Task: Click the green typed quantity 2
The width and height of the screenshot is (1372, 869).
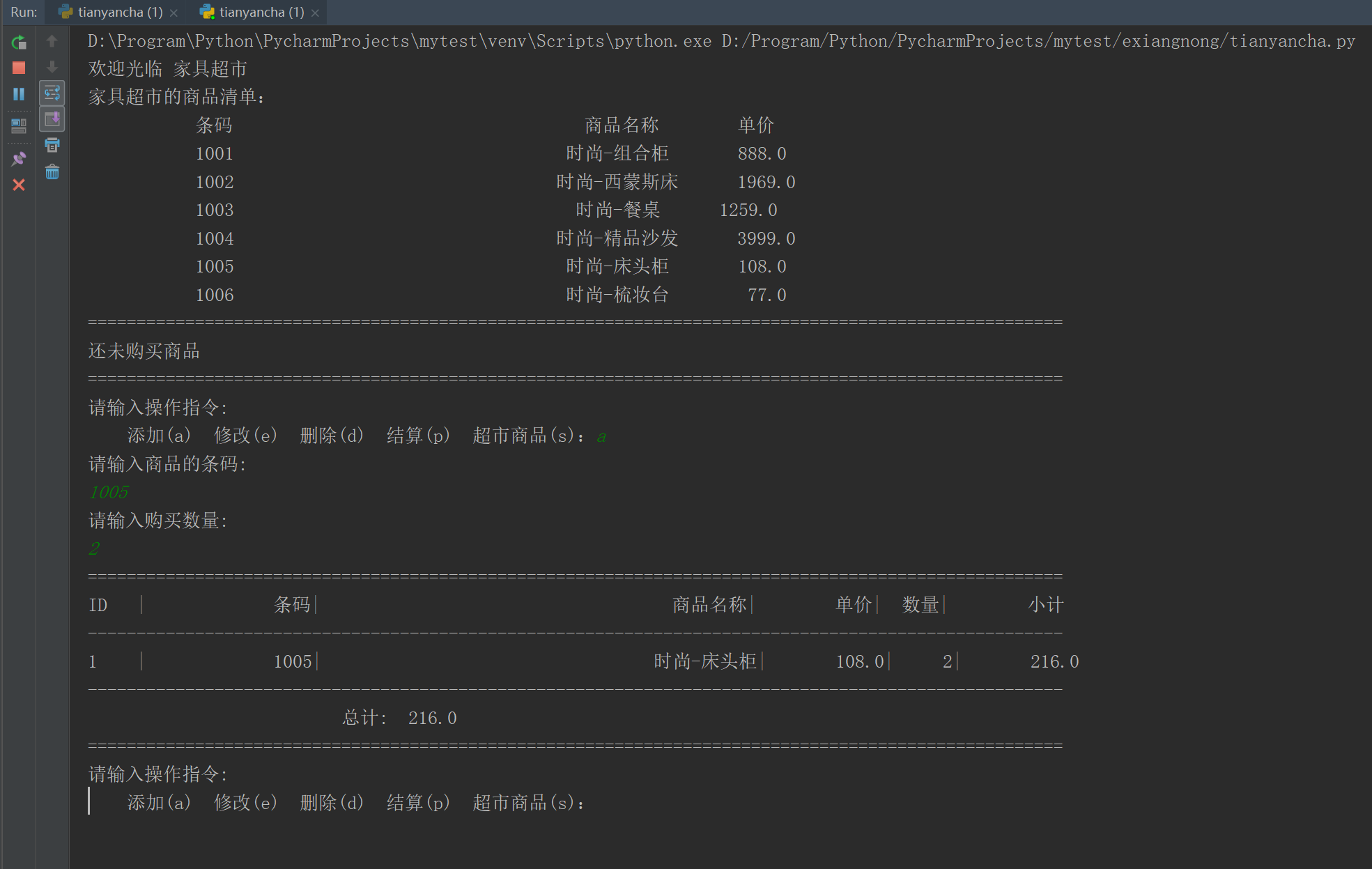Action: click(95, 549)
